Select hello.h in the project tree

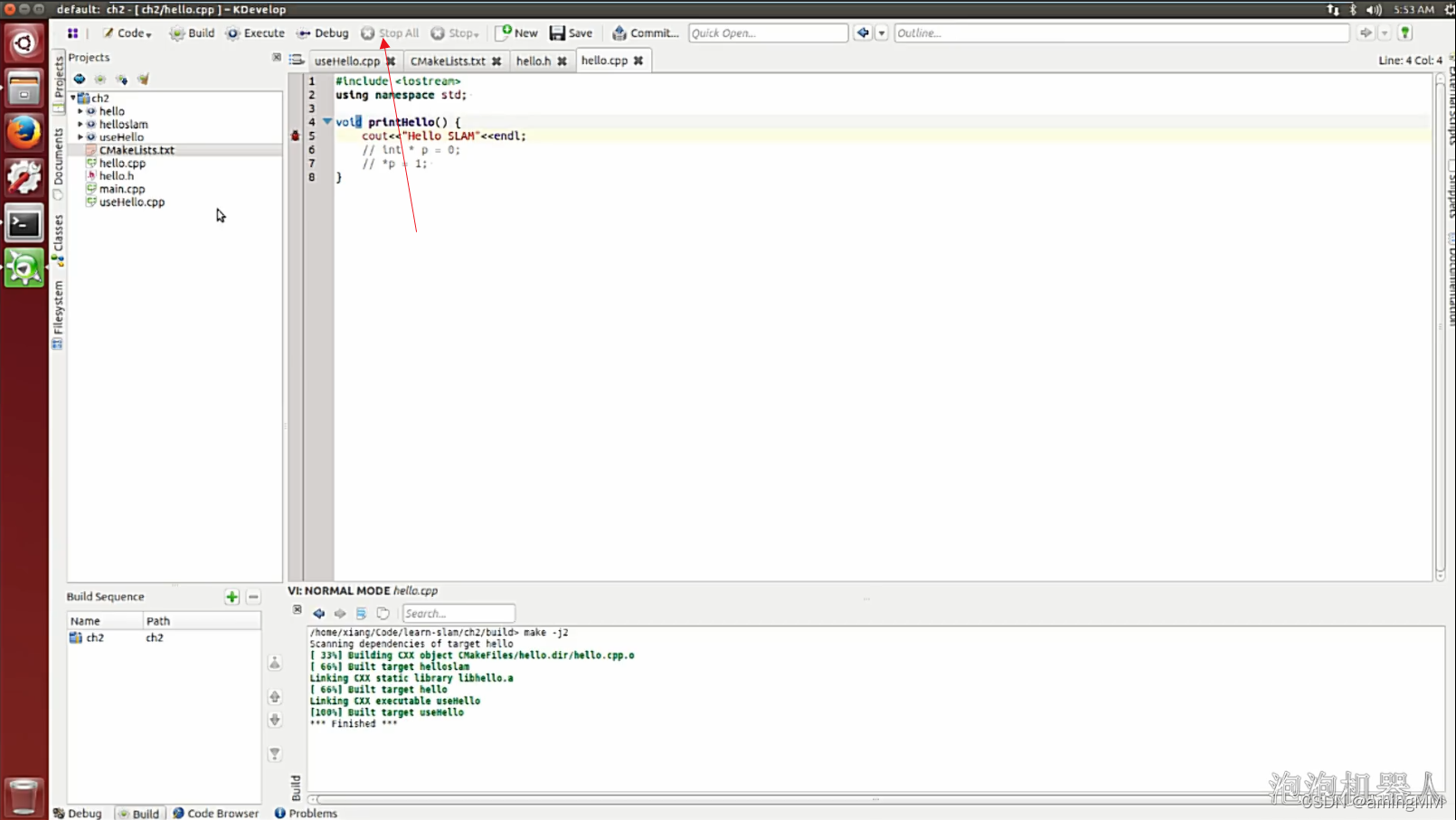point(116,175)
